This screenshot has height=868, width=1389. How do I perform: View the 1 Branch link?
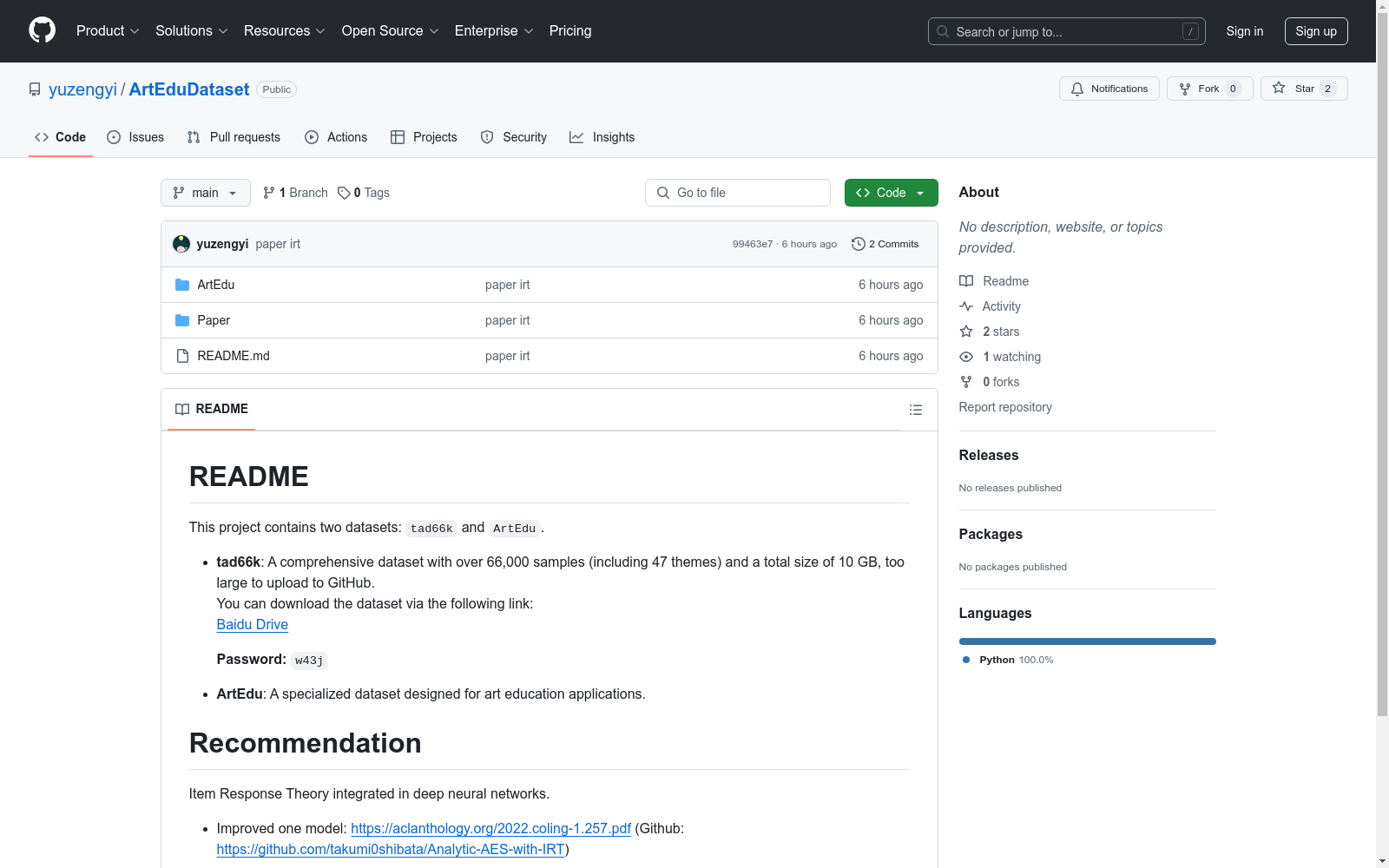295,193
